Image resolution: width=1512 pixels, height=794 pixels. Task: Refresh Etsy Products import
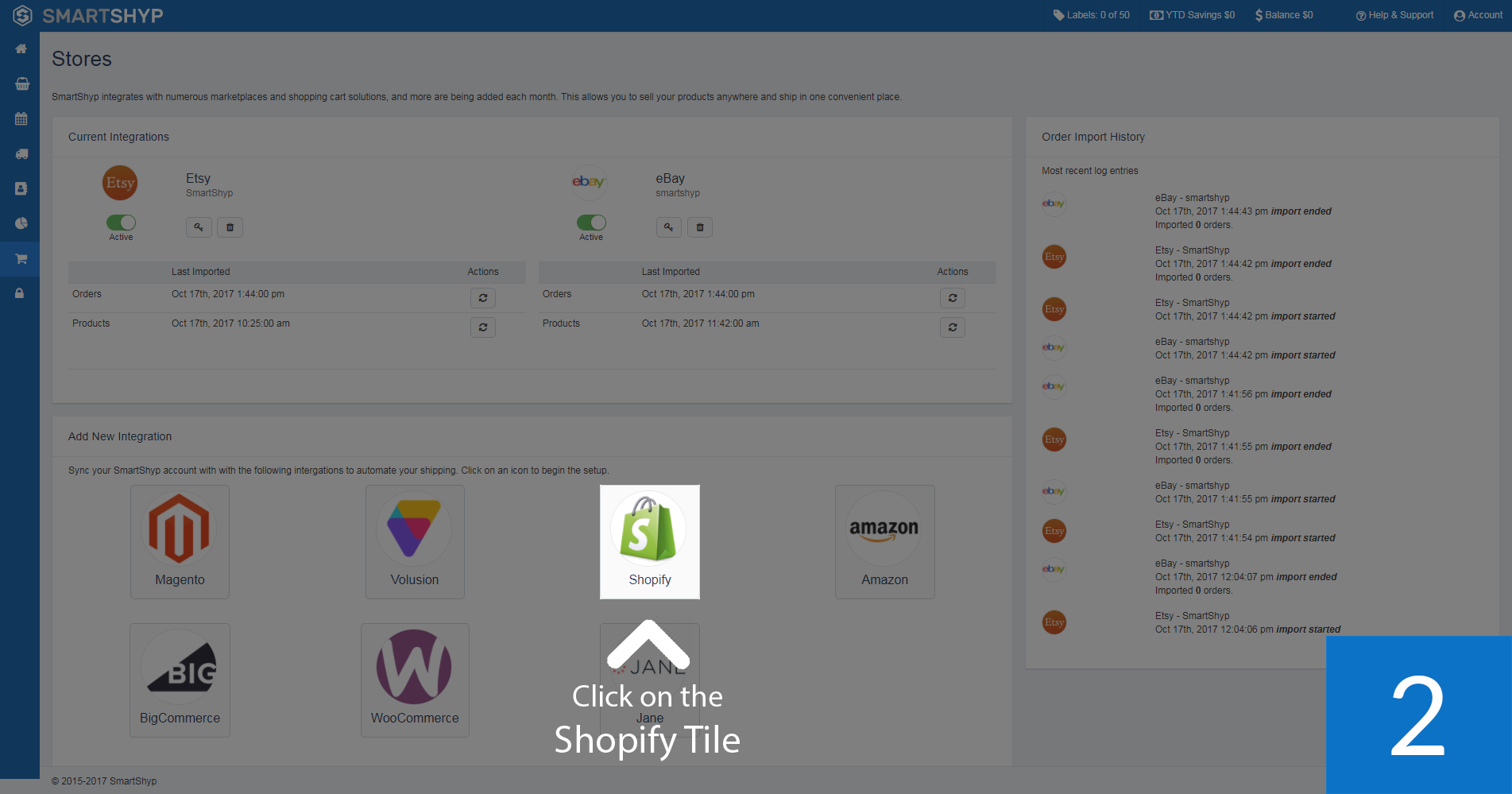(x=483, y=327)
